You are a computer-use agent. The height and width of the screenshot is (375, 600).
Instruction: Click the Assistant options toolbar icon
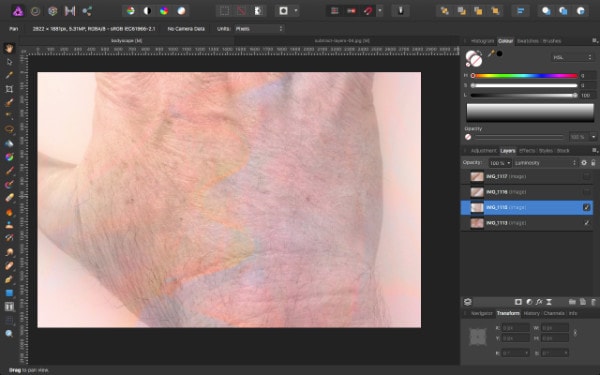point(400,11)
